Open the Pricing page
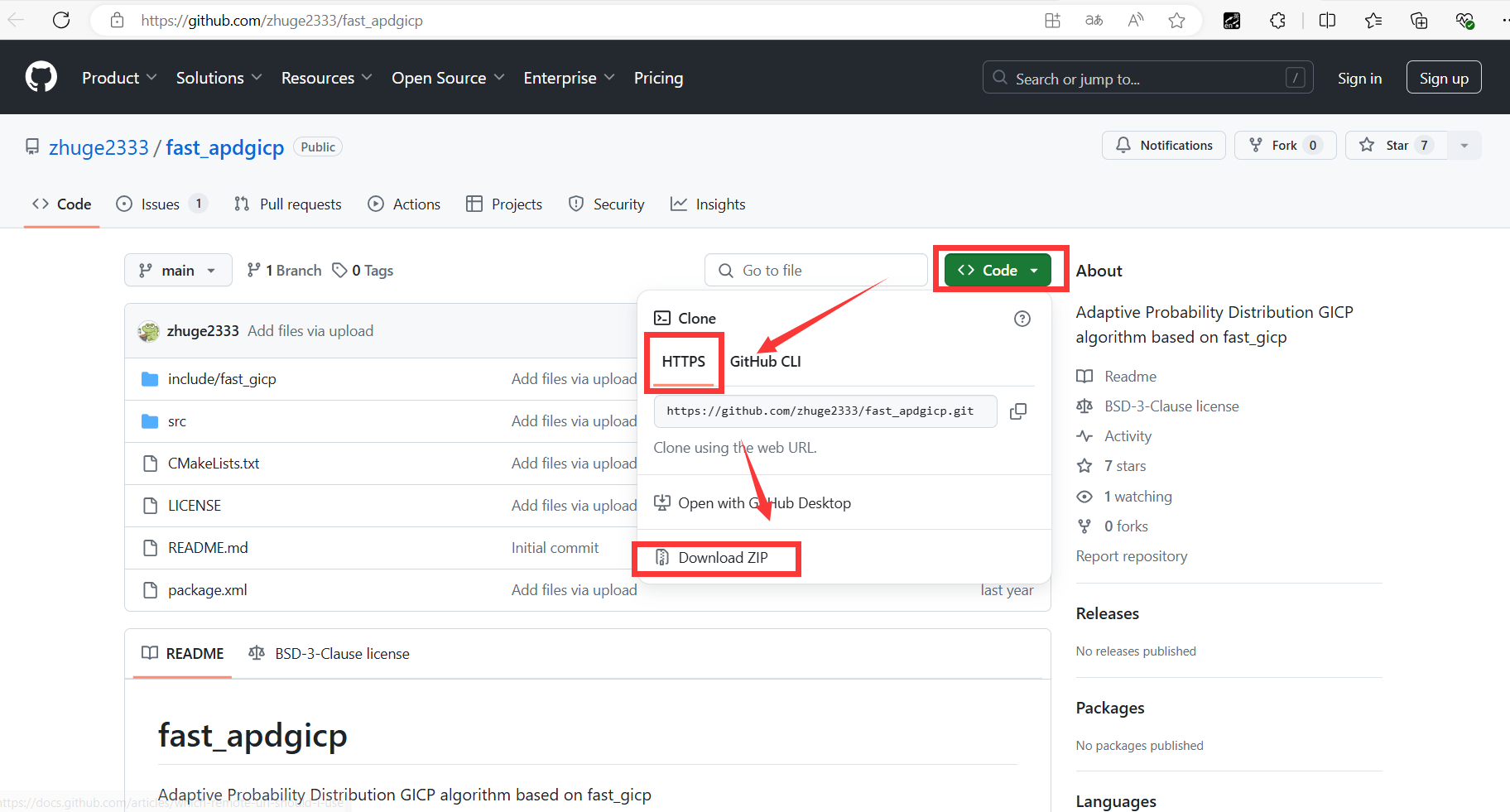Viewport: 1510px width, 812px height. (x=658, y=78)
